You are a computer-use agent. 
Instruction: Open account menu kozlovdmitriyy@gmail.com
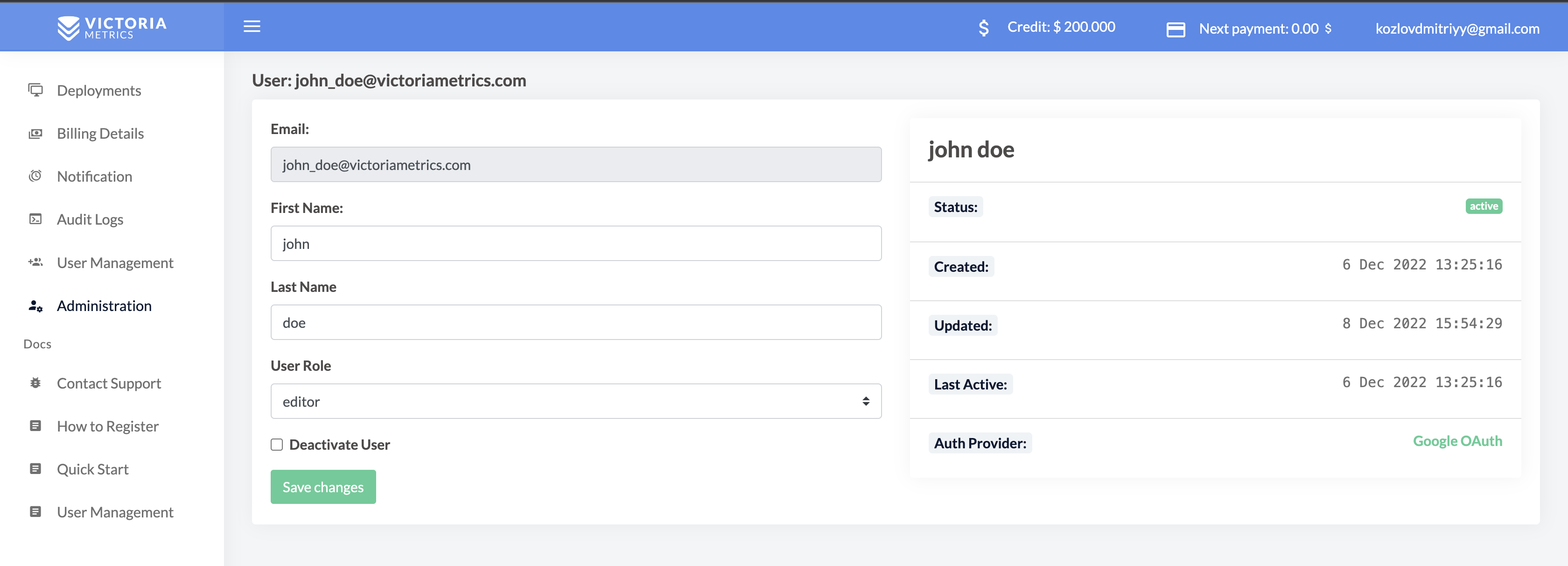tap(1457, 28)
